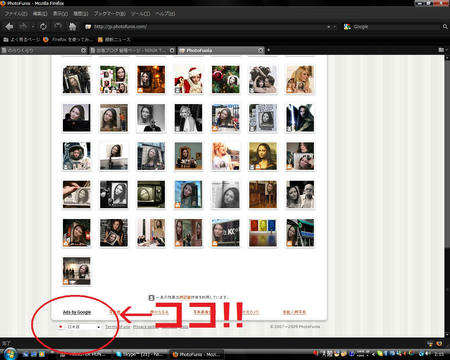The image size is (450, 360).
Task: Reload the PhotoFunia page
Action: pos(43,26)
